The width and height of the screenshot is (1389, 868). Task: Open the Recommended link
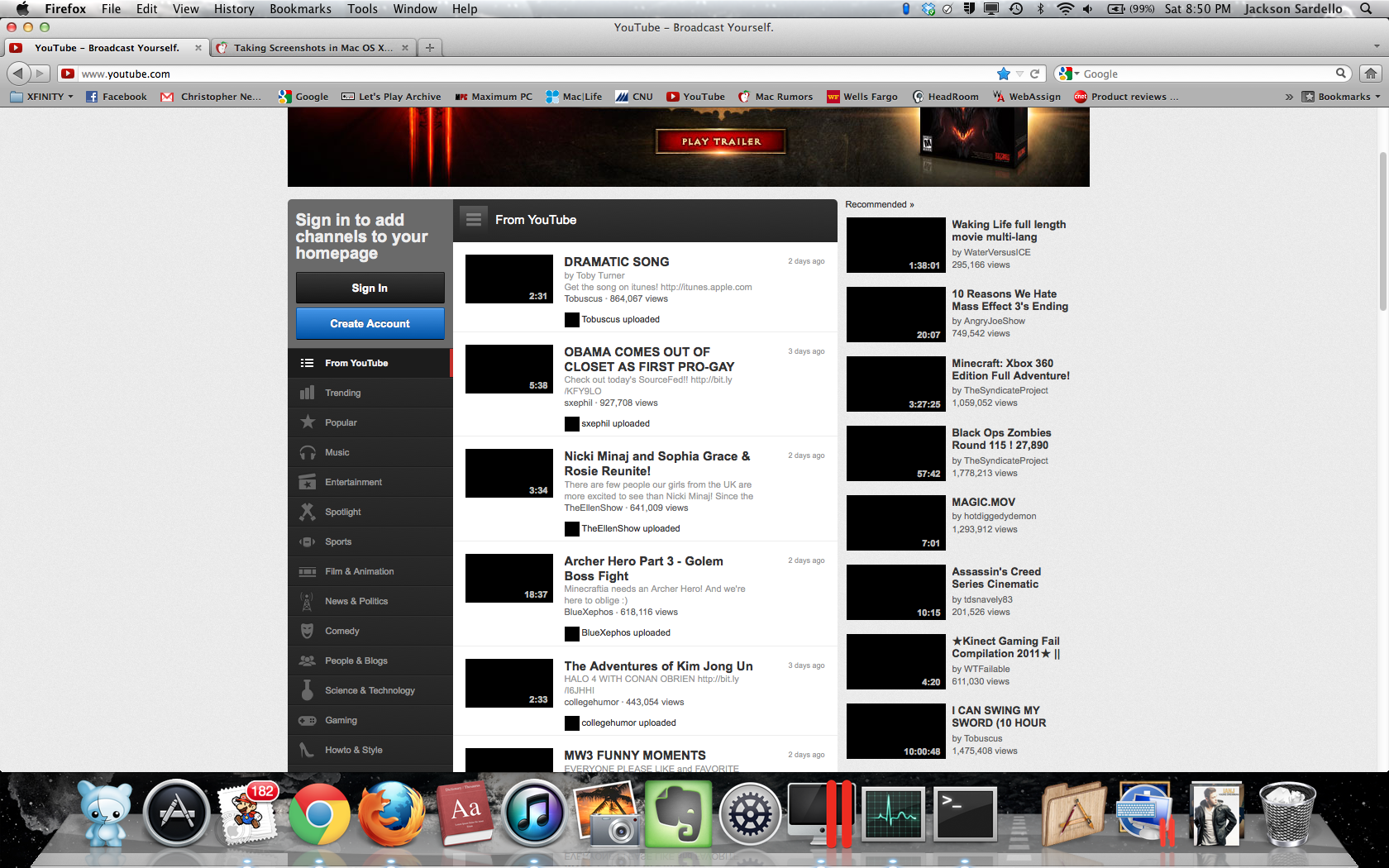879,204
